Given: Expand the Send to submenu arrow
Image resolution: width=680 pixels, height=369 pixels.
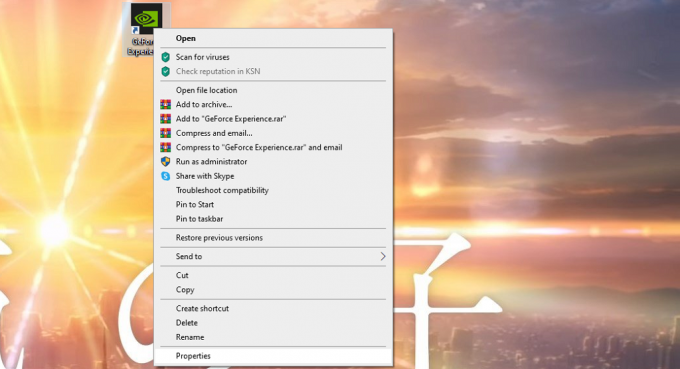Looking at the screenshot, I should coord(383,256).
